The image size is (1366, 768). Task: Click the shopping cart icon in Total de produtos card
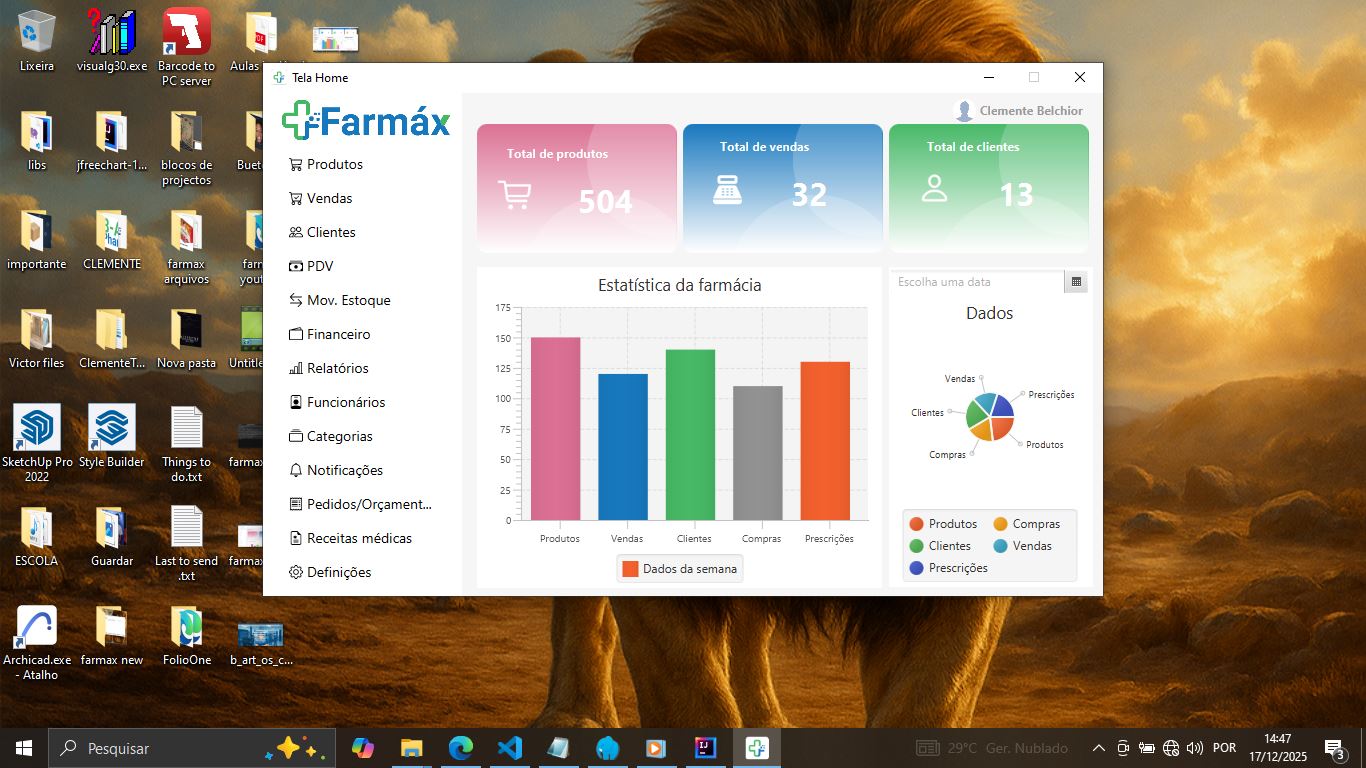click(x=514, y=194)
